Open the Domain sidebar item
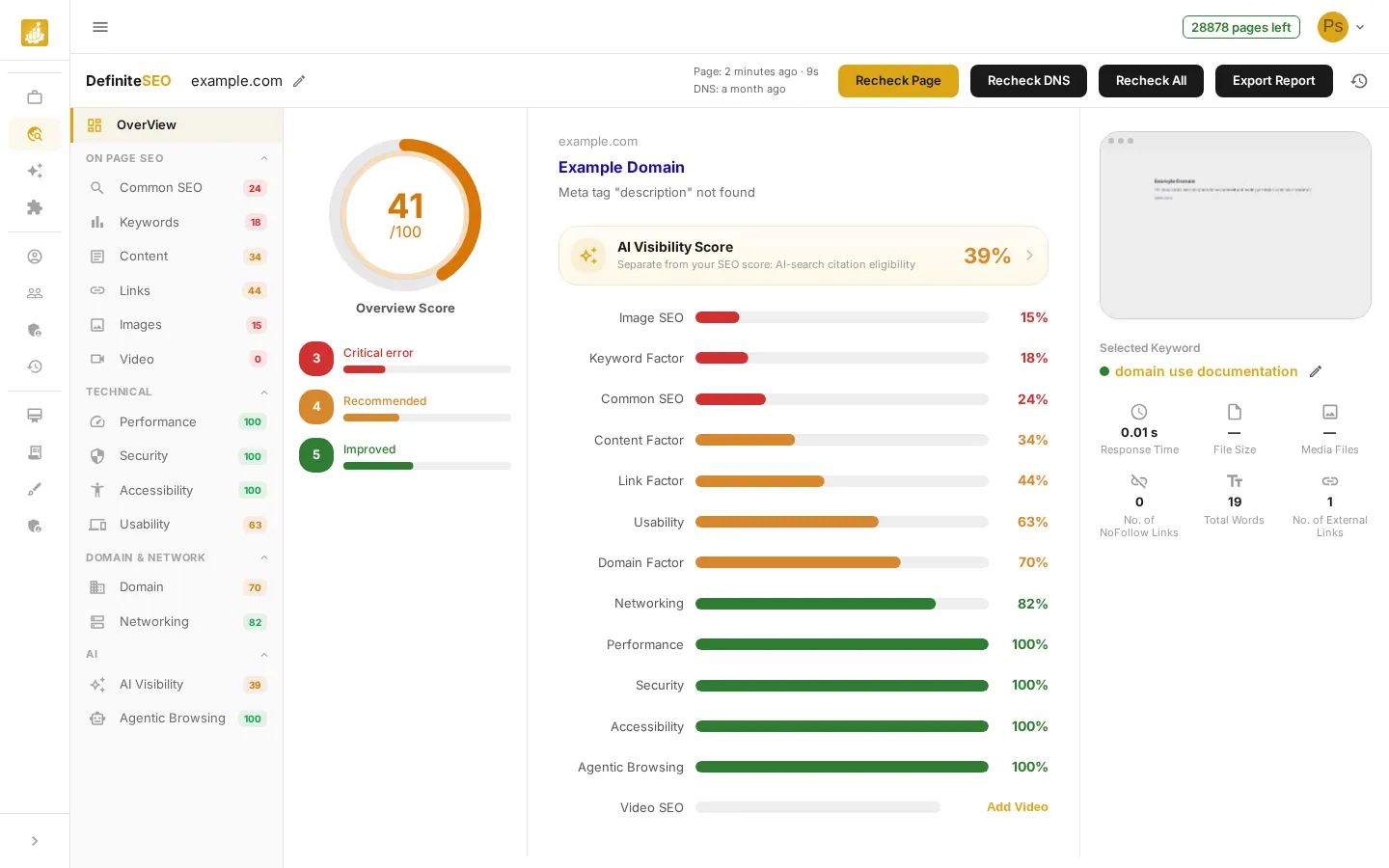The width and height of the screenshot is (1389, 868). tap(177, 587)
